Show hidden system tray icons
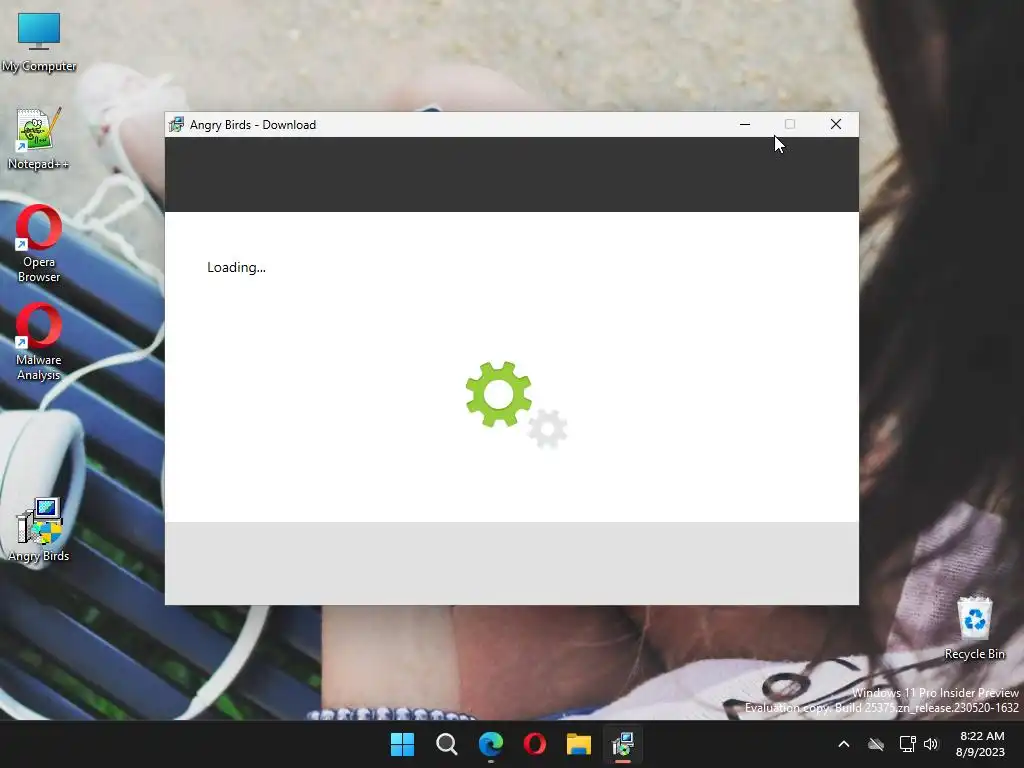 point(844,744)
